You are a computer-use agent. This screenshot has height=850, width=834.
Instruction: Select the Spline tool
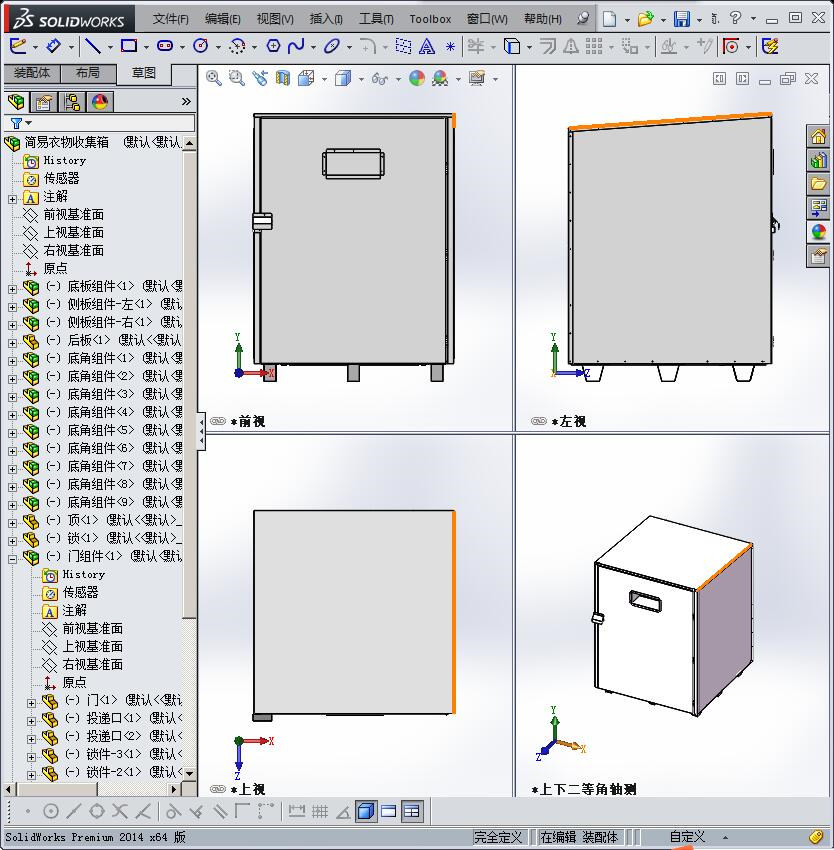point(296,46)
